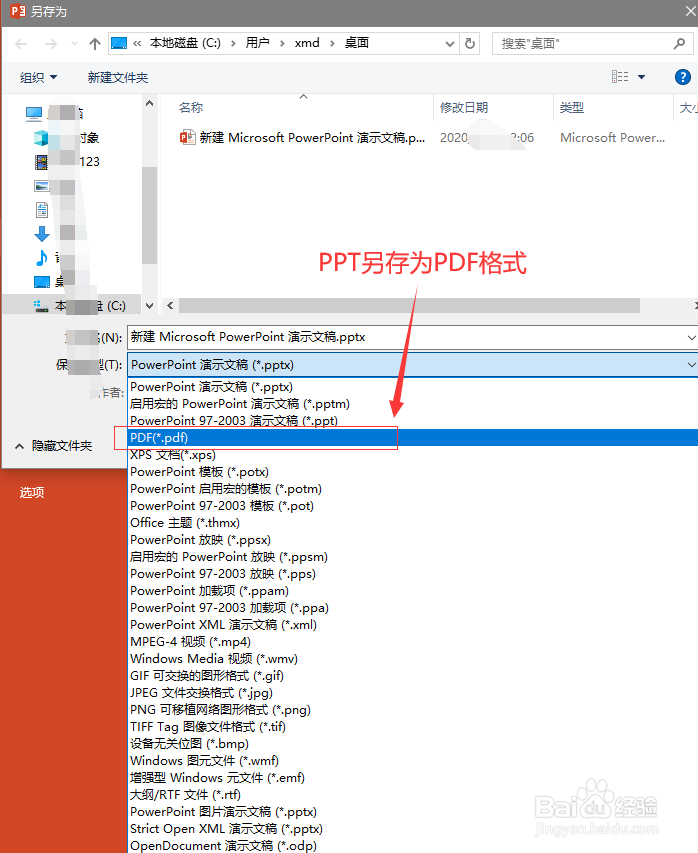The image size is (698, 853).
Task: Select macro-enabled template (*.potm)
Action: pos(413,489)
